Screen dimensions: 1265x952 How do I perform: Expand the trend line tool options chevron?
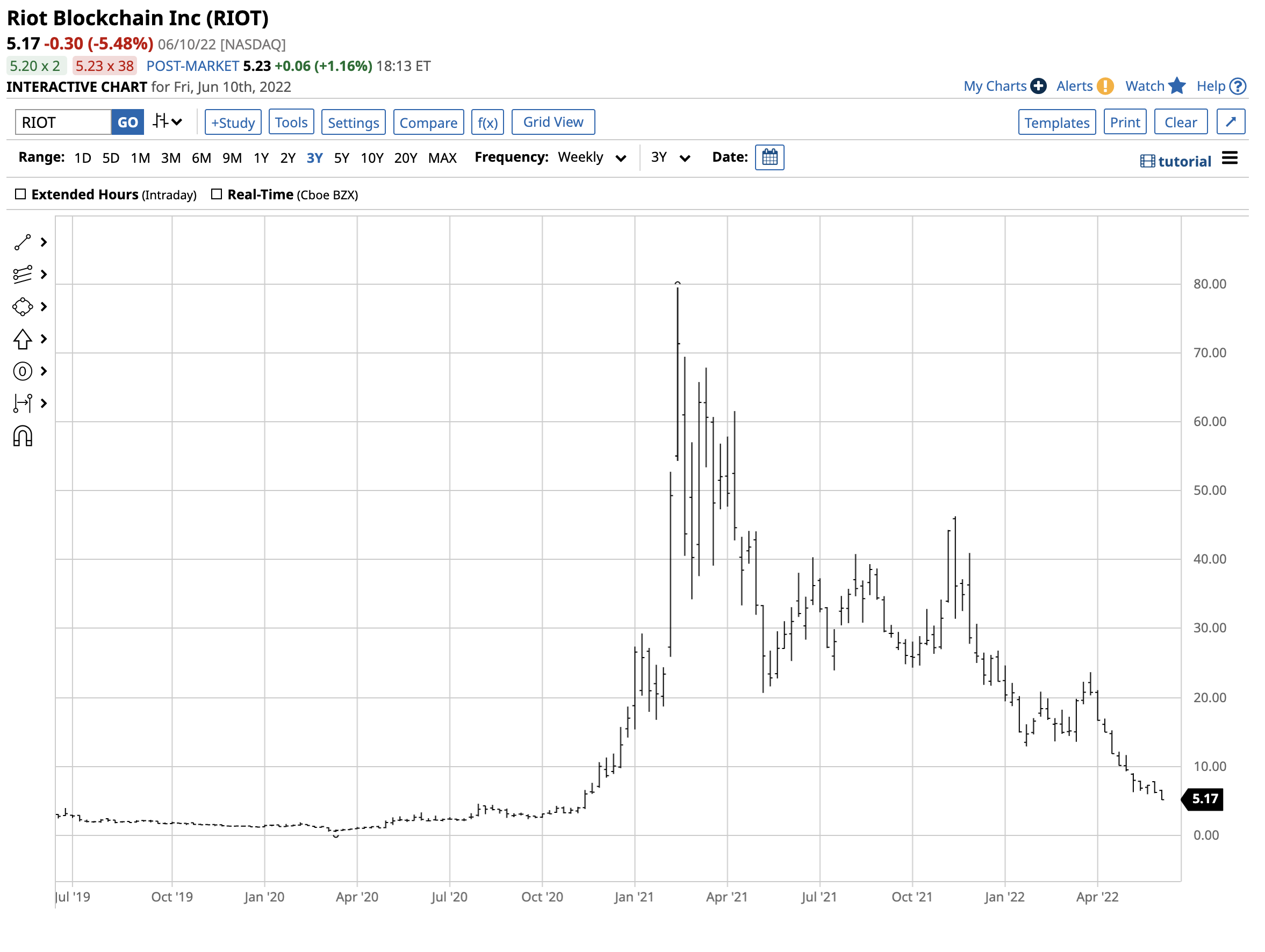click(44, 242)
